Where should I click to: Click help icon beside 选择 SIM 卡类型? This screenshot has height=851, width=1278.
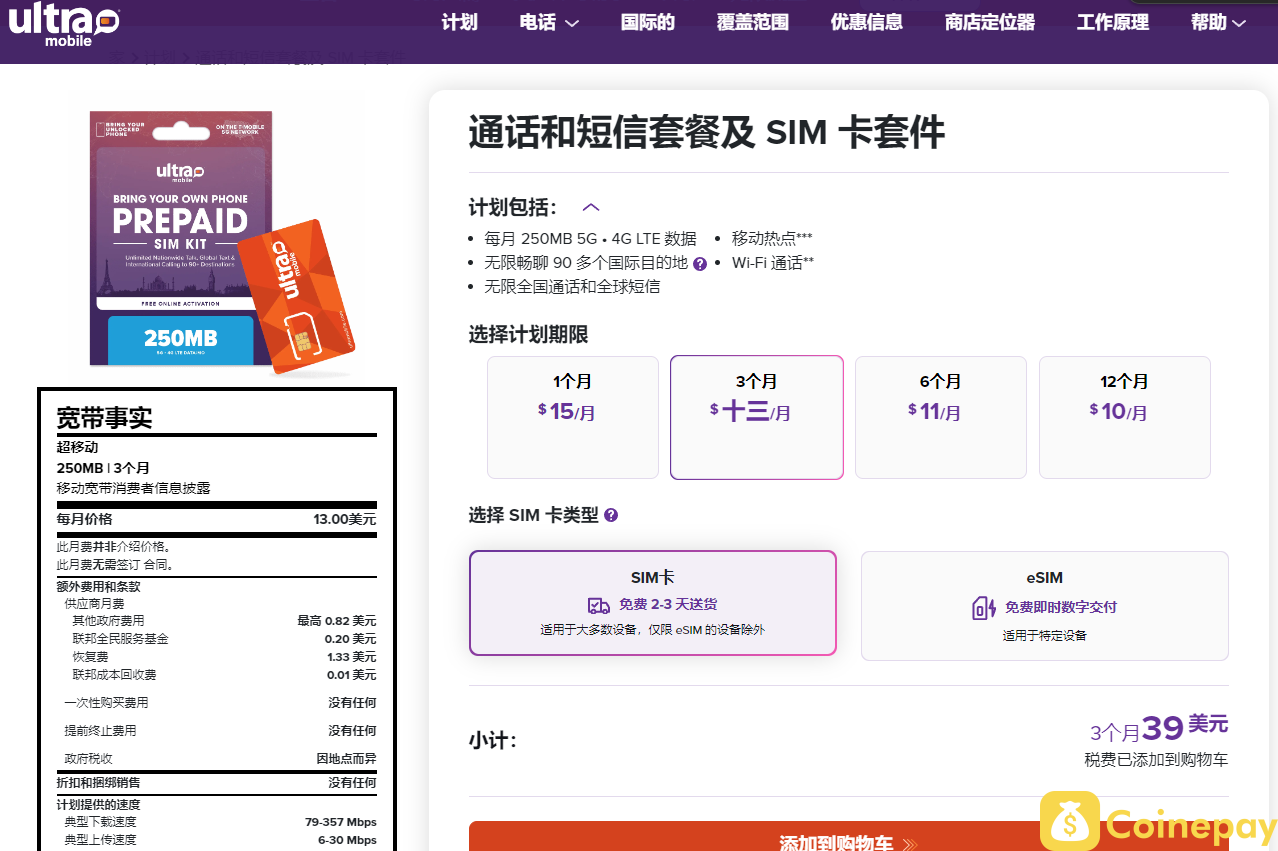611,515
